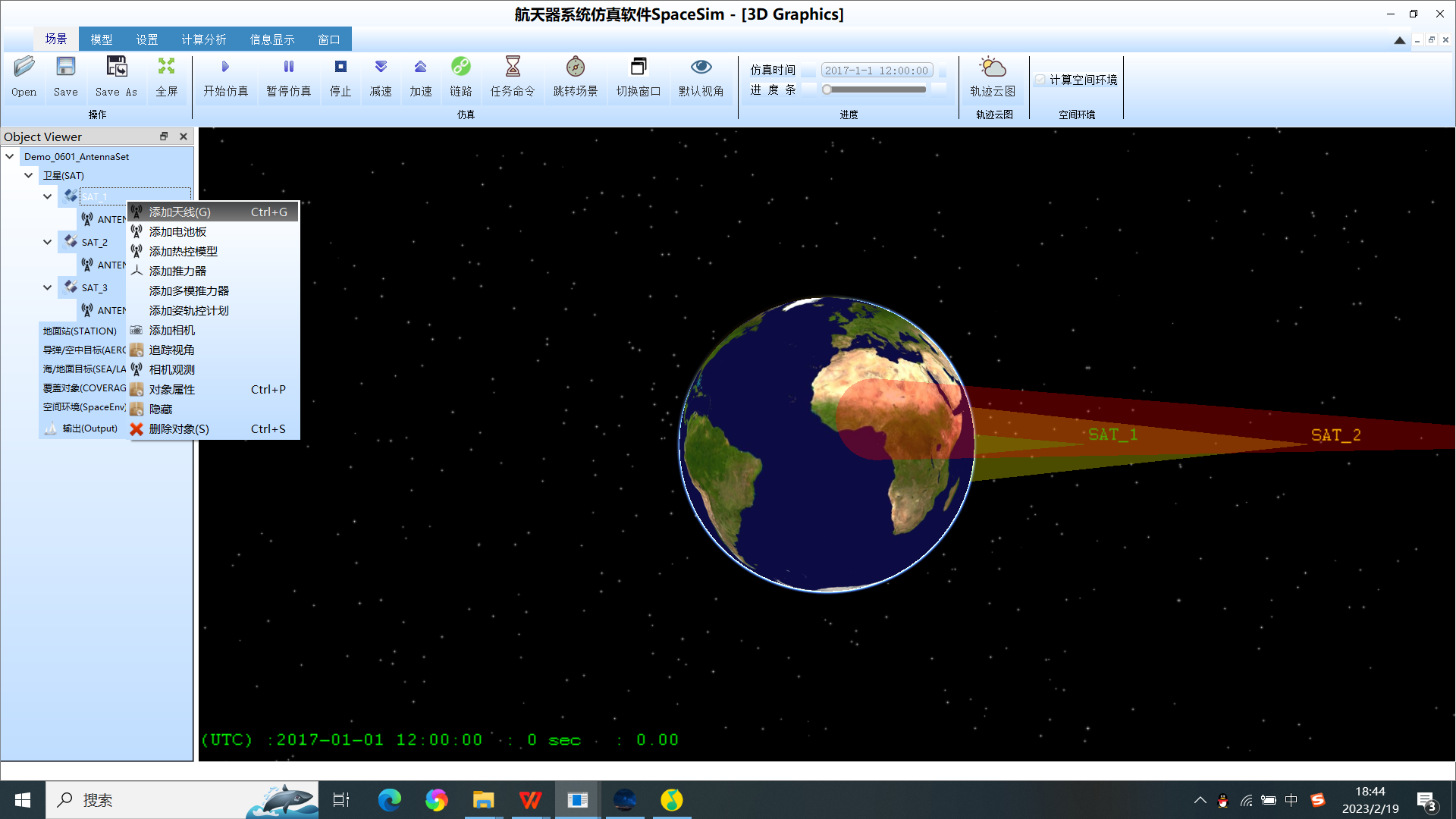Select 输出(Output) tree item
The height and width of the screenshot is (819, 1456).
click(89, 428)
